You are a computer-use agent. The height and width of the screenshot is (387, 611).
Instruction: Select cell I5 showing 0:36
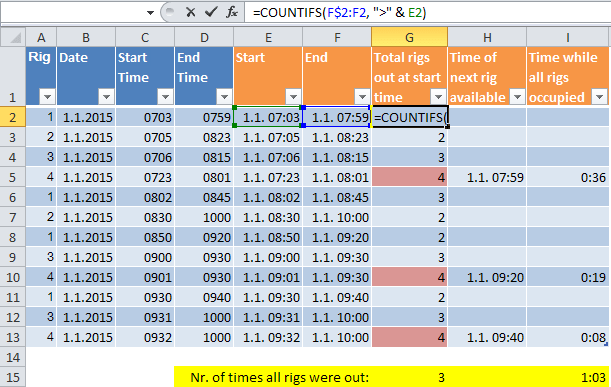568,177
